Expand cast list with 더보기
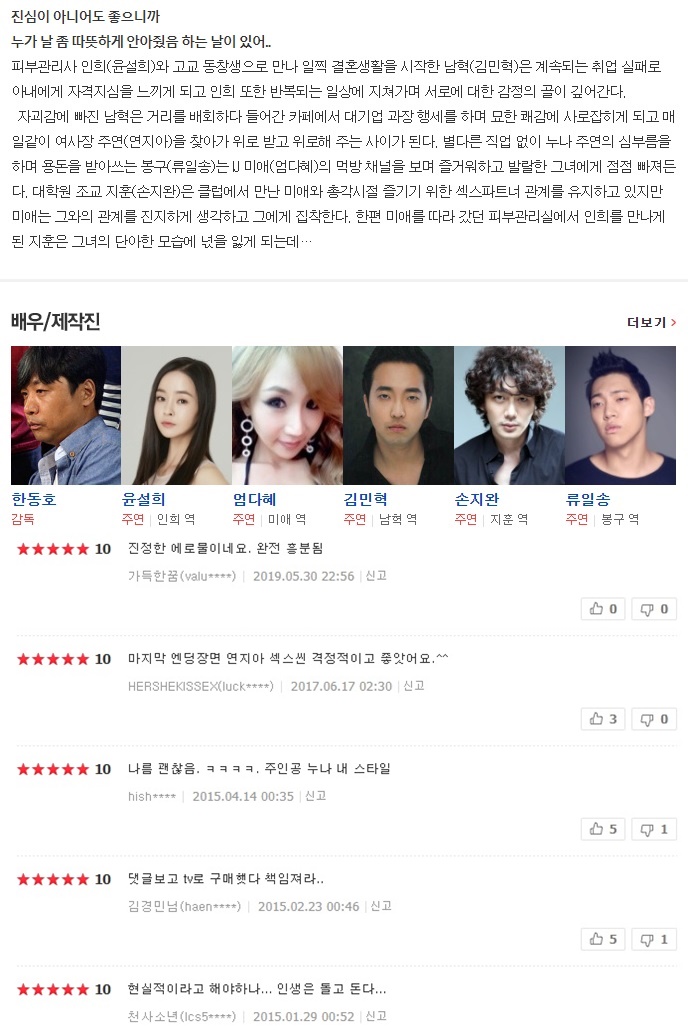Viewport: 688px width, 1030px height. [651, 323]
